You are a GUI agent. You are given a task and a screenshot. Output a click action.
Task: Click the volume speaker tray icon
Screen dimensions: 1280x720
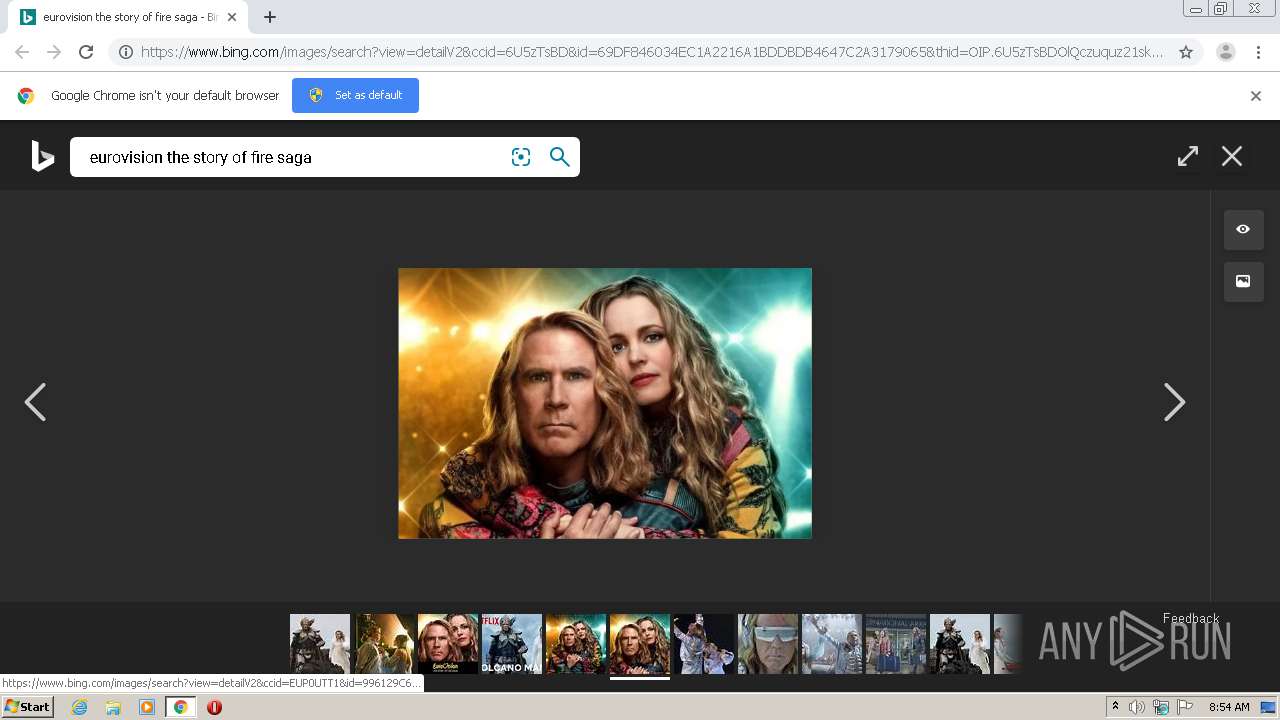coord(1137,707)
